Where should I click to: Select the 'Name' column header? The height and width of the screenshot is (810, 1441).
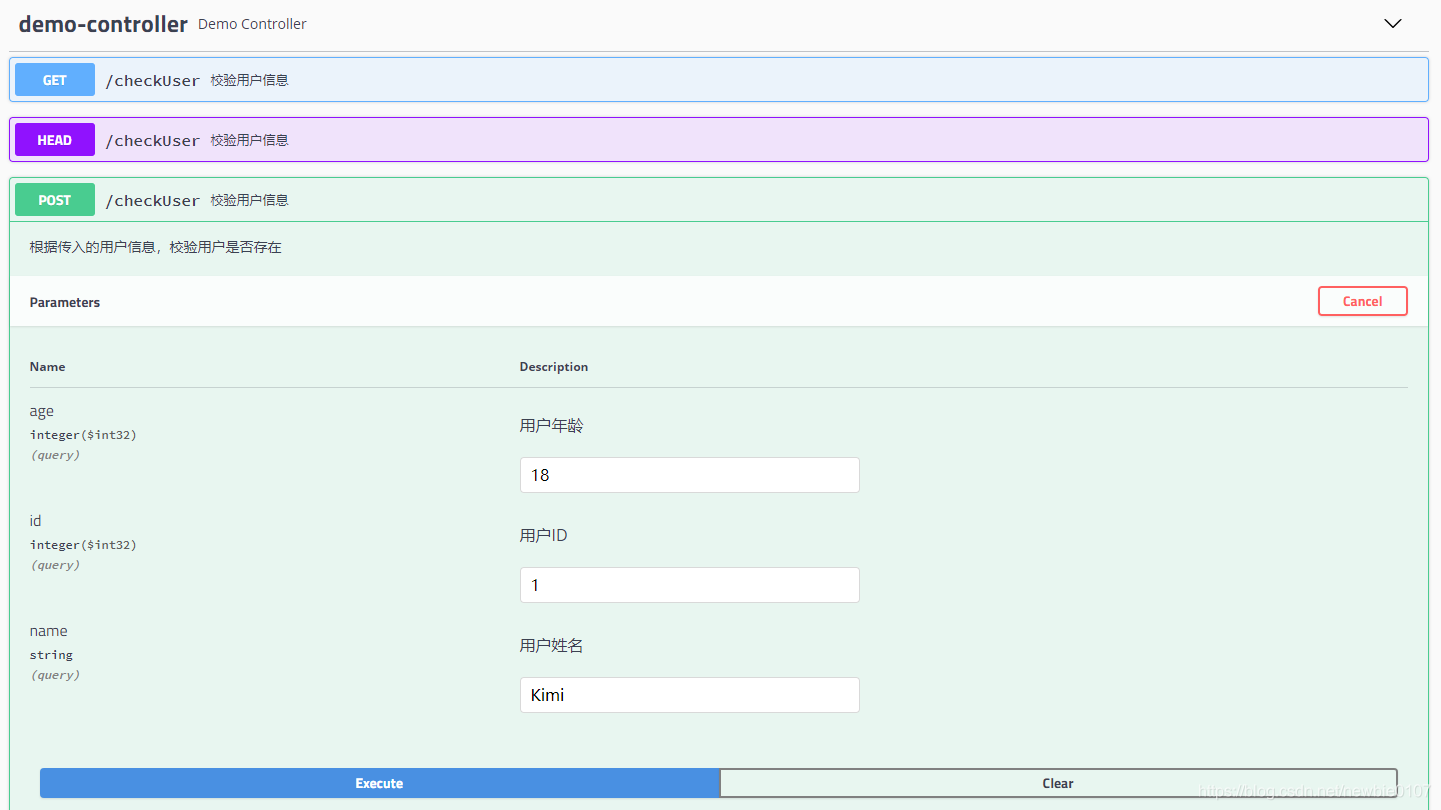pos(47,367)
